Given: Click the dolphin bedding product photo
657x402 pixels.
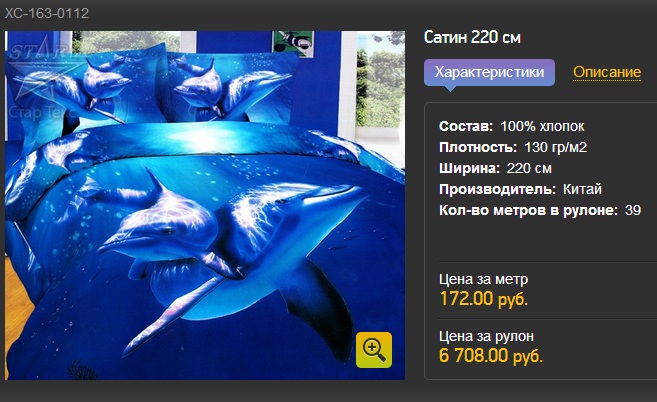Looking at the screenshot, I should [x=205, y=205].
